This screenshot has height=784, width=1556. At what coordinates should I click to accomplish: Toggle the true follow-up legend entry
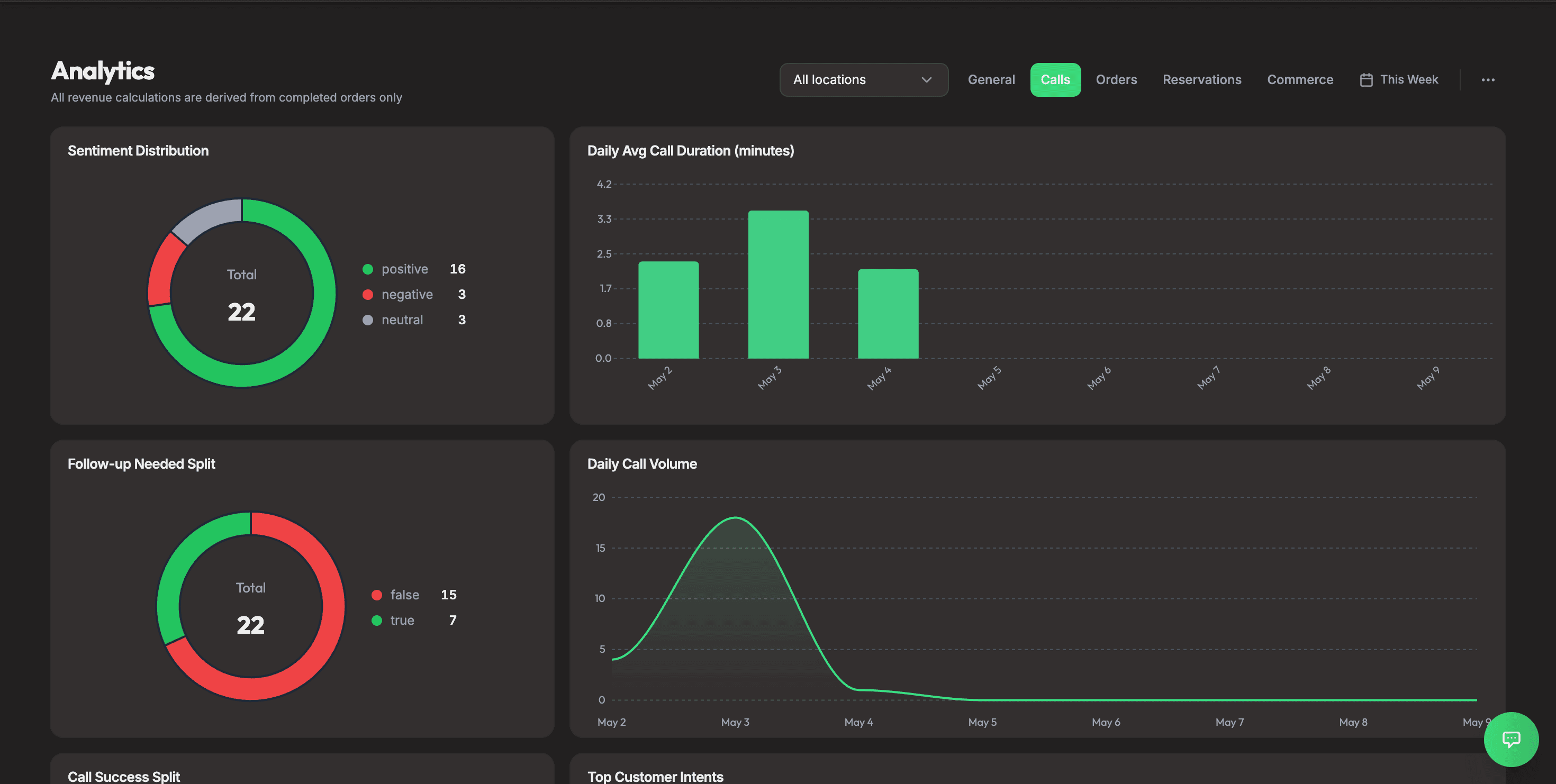coord(414,621)
